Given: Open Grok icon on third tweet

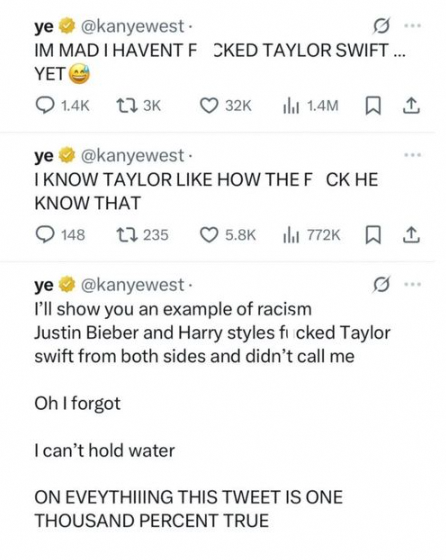Looking at the screenshot, I should pos(381,285).
